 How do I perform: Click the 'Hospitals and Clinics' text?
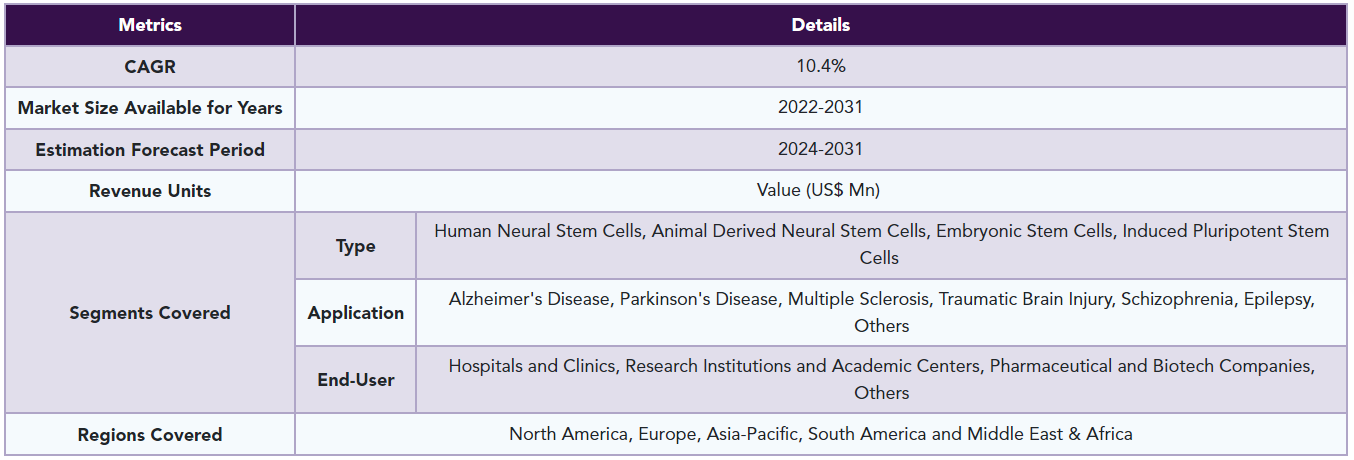(532, 366)
